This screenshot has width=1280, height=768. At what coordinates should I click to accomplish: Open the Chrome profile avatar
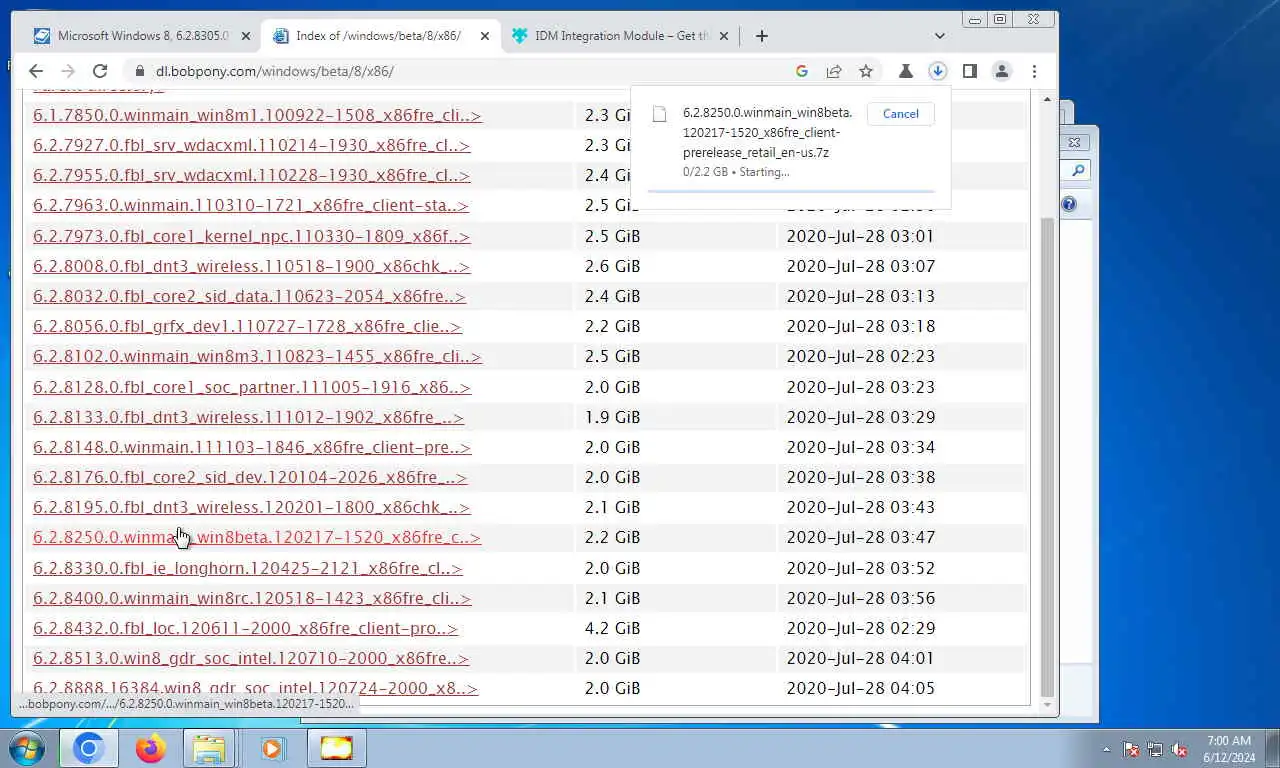coord(1001,71)
